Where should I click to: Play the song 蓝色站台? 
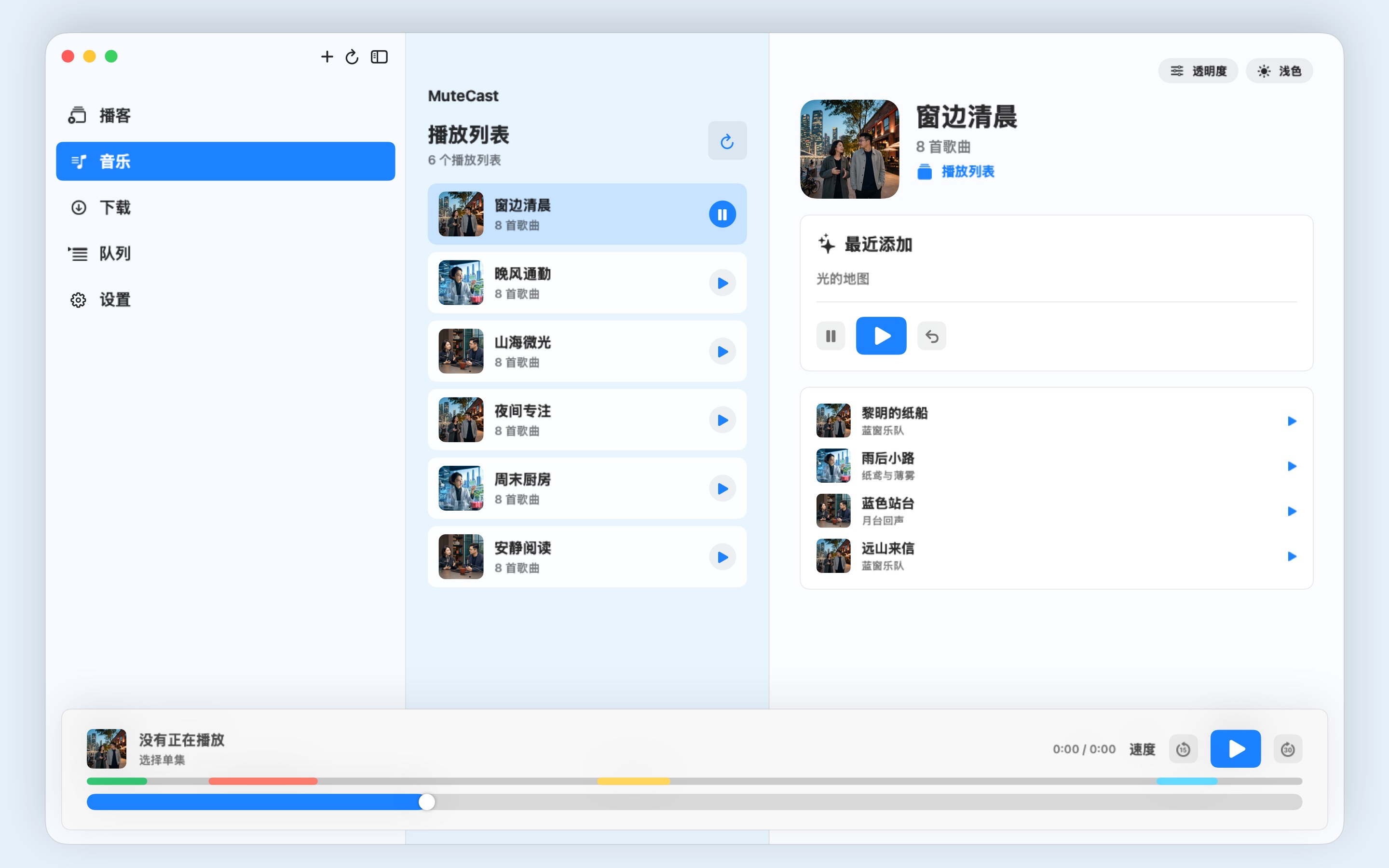[x=1292, y=511]
